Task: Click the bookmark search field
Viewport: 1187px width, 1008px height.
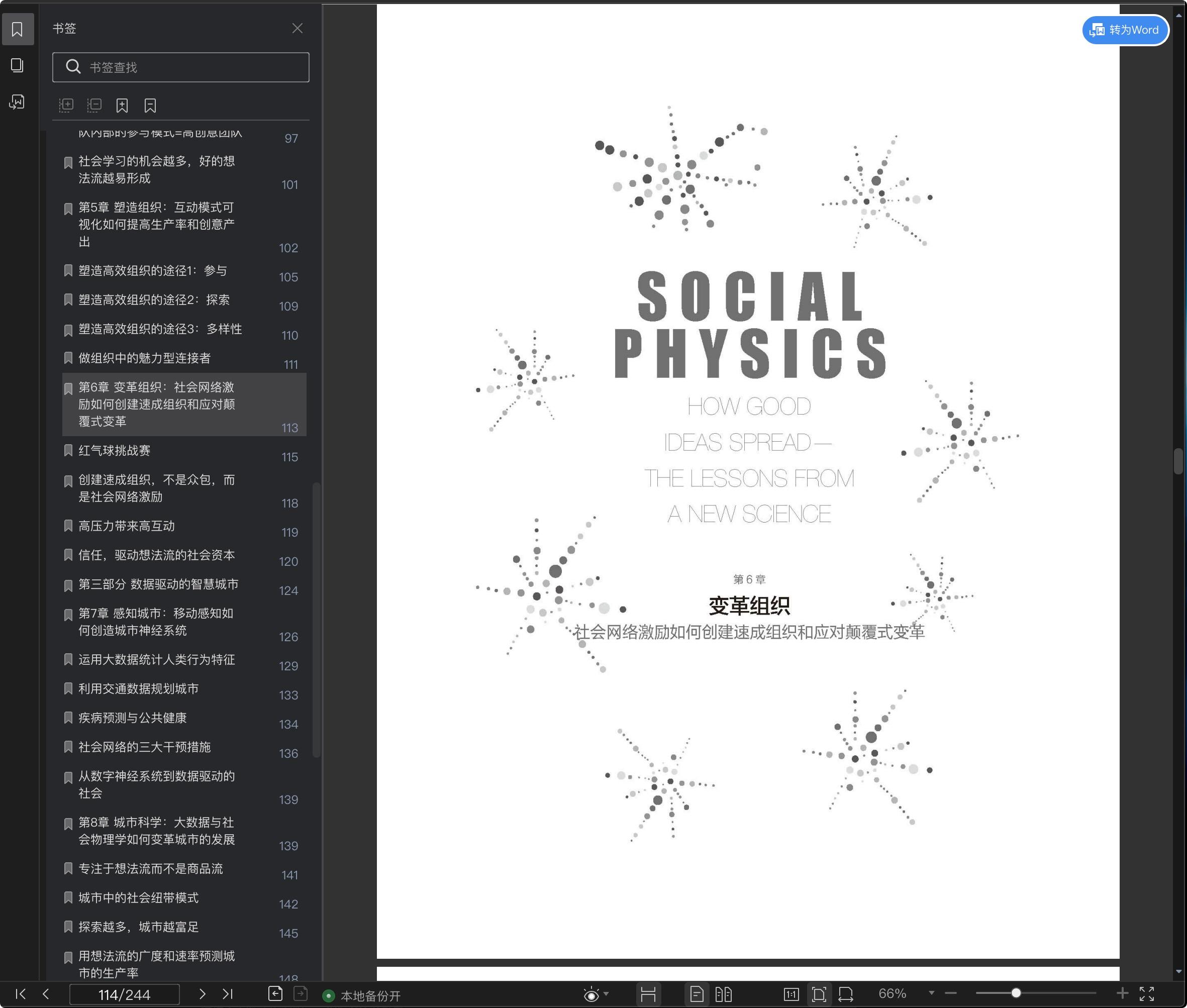Action: click(180, 67)
